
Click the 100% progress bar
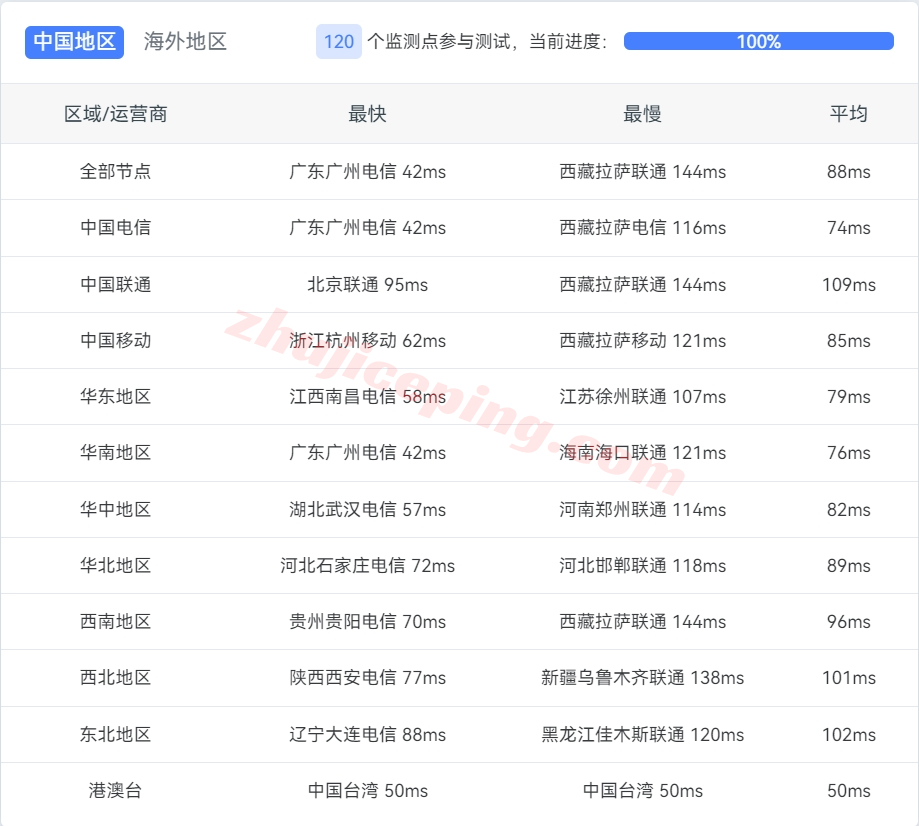click(758, 42)
